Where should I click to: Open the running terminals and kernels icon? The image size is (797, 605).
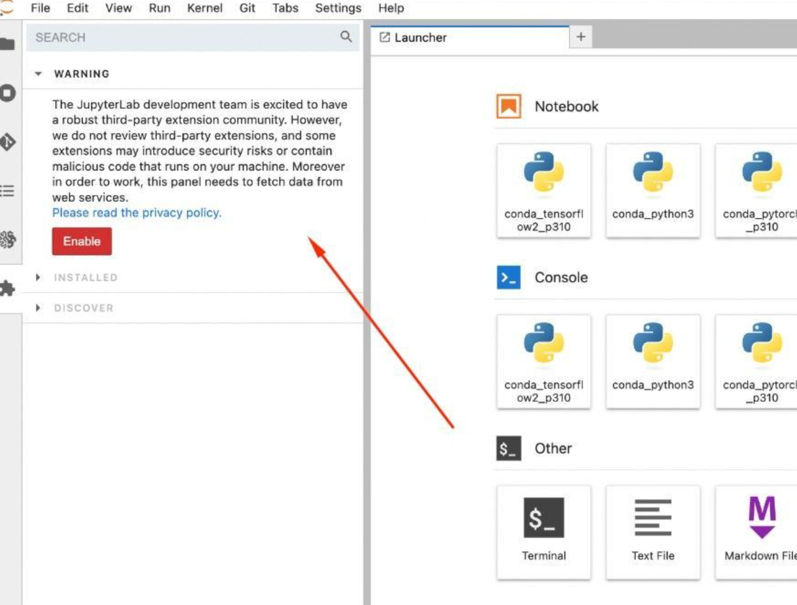click(8, 93)
